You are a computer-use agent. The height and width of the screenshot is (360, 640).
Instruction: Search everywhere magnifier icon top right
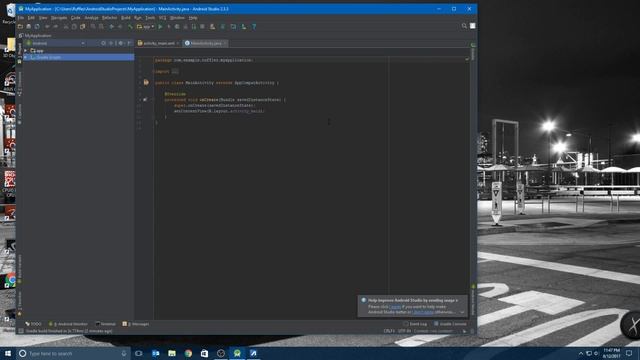coord(464,26)
